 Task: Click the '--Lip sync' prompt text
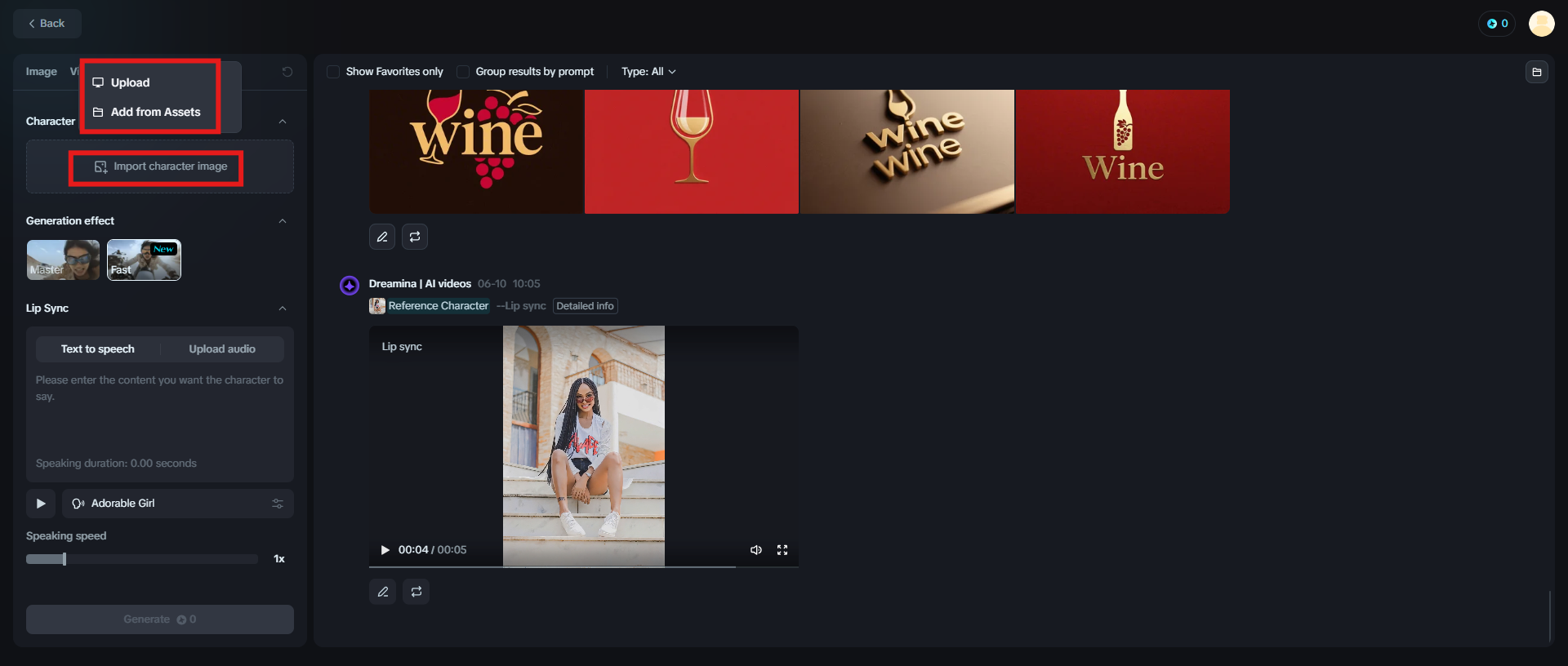point(521,306)
